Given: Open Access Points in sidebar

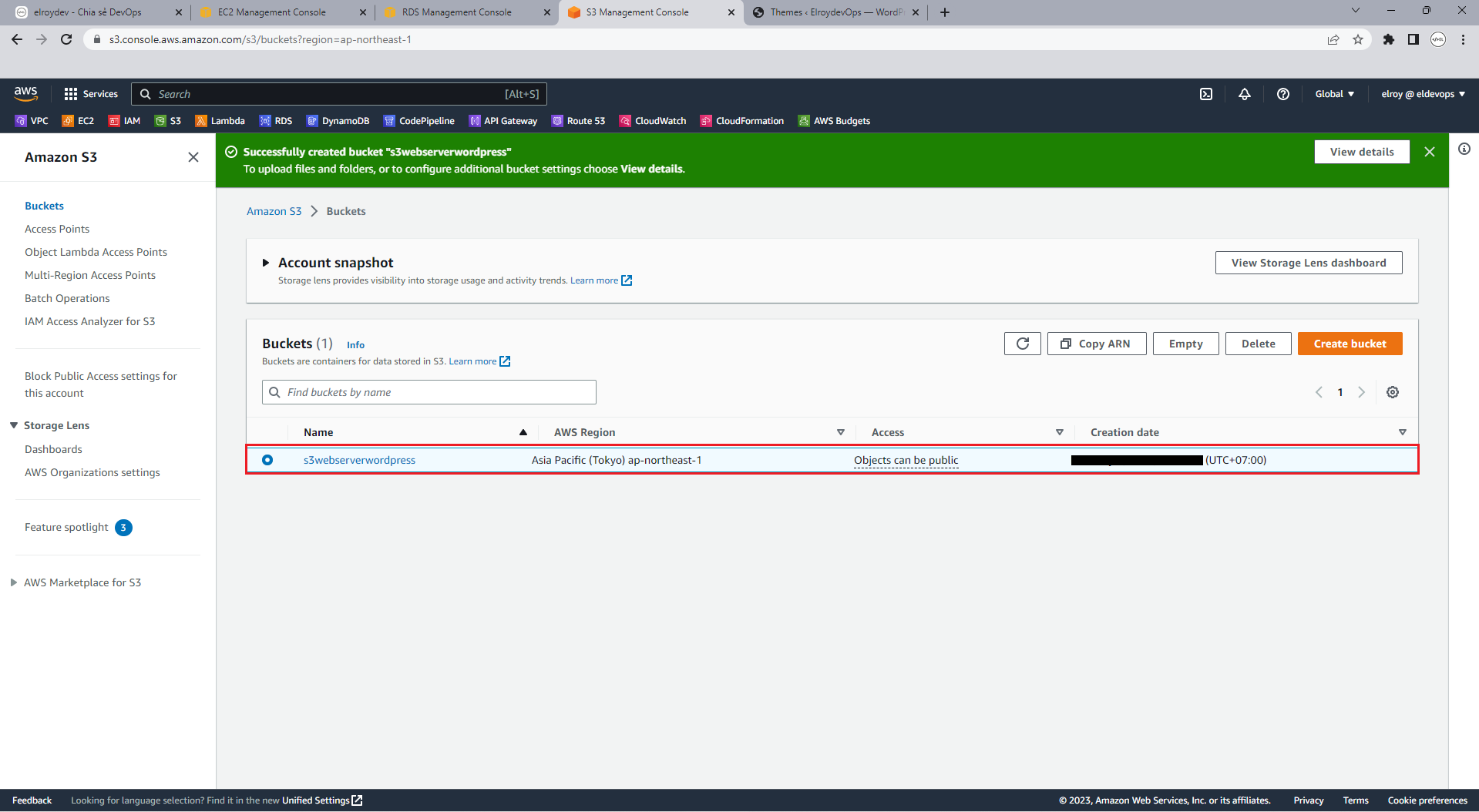Looking at the screenshot, I should (x=57, y=229).
